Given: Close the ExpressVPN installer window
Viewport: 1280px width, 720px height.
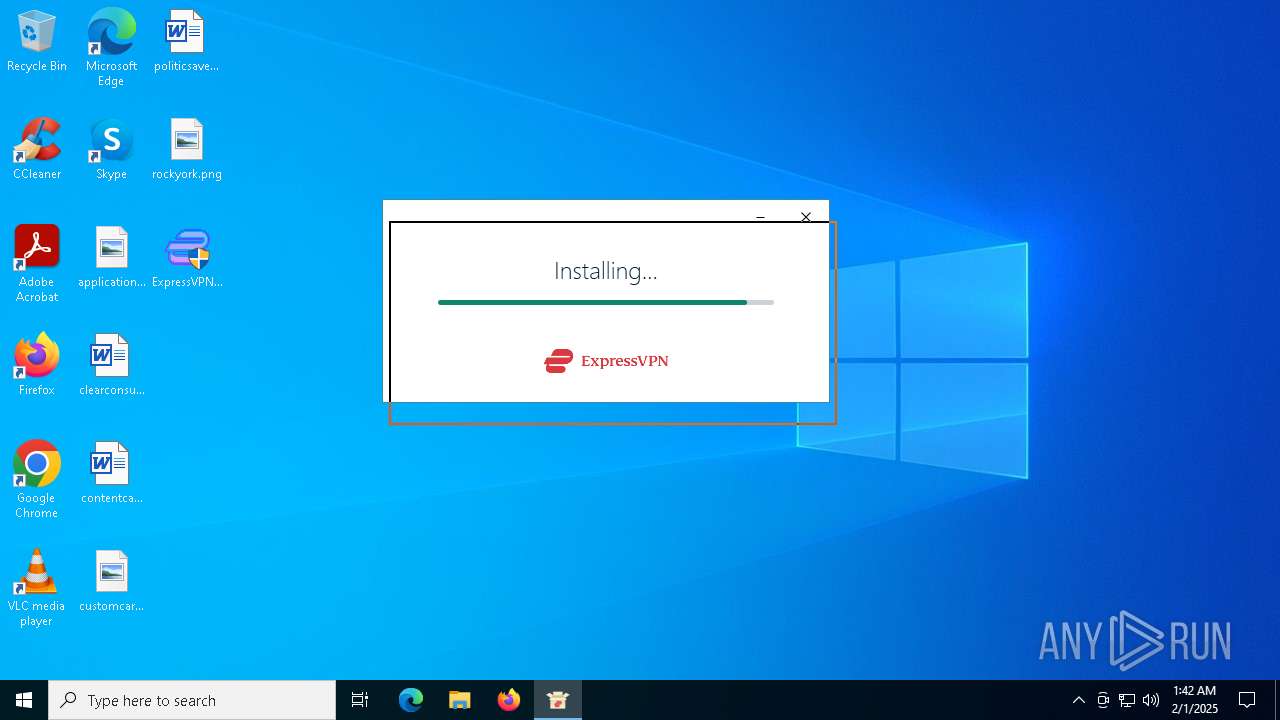Looking at the screenshot, I should tap(806, 215).
